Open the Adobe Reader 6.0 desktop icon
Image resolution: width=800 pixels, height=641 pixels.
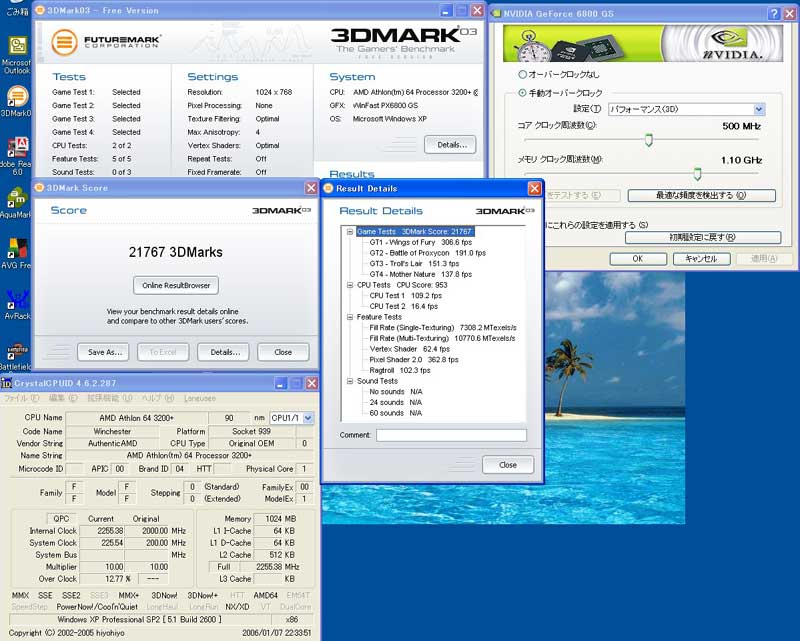[x=17, y=156]
